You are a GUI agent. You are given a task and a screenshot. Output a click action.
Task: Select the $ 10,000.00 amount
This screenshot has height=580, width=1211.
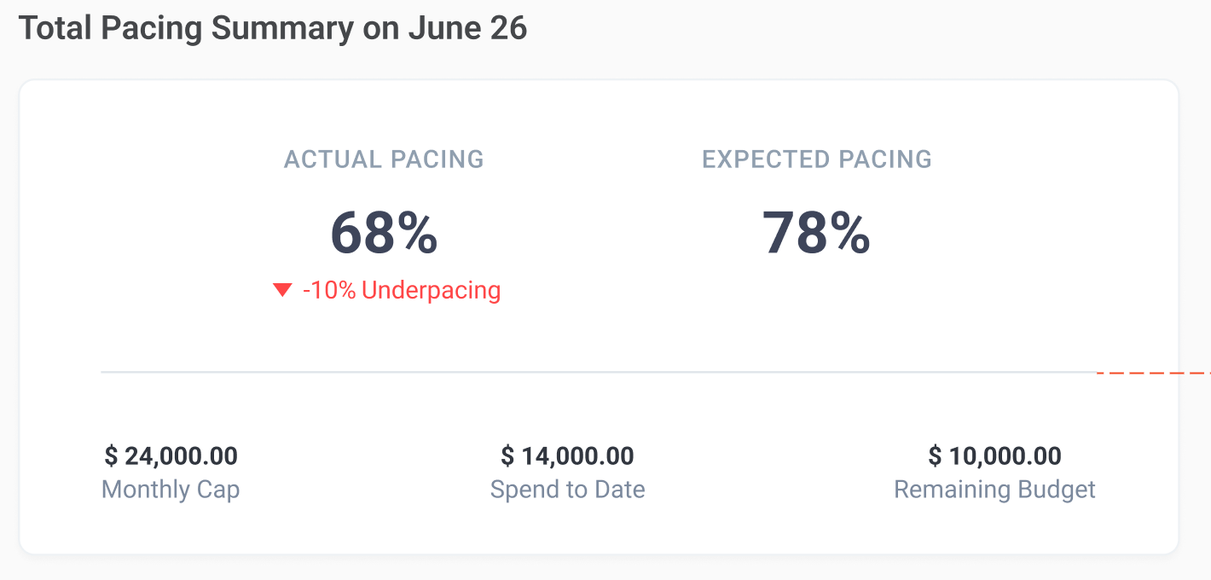pos(995,457)
